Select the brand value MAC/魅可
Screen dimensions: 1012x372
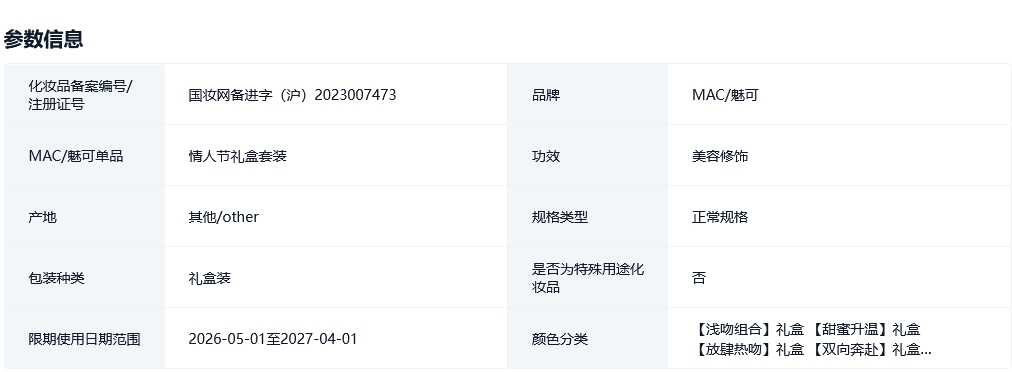tap(725, 95)
